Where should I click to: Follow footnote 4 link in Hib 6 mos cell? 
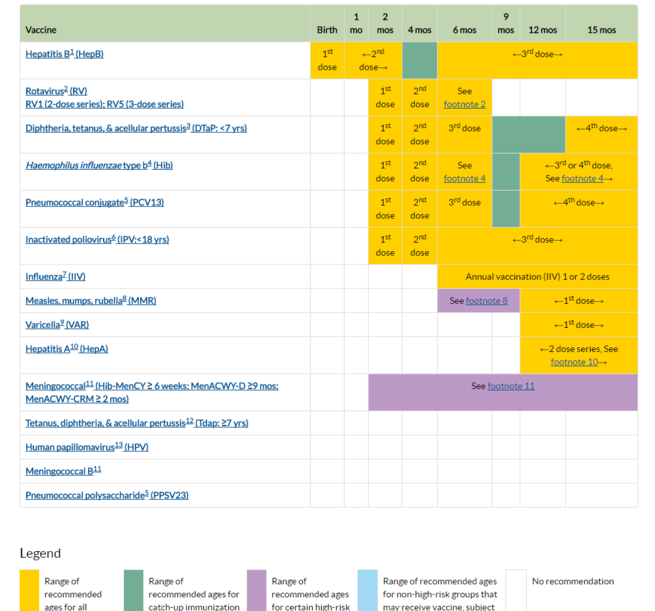(465, 179)
